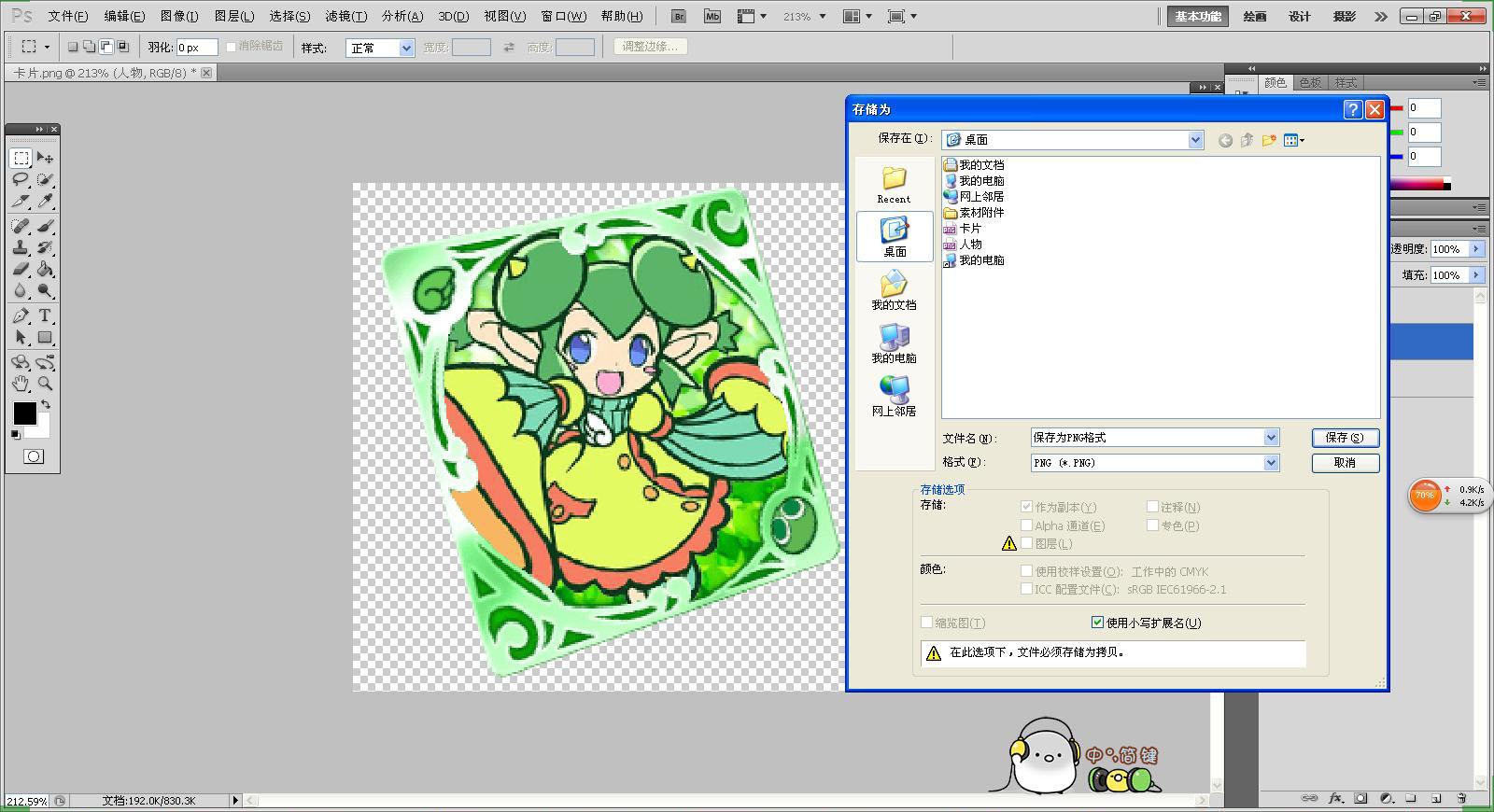1494x812 pixels.
Task: Open the 图层(L) menu
Action: point(233,16)
